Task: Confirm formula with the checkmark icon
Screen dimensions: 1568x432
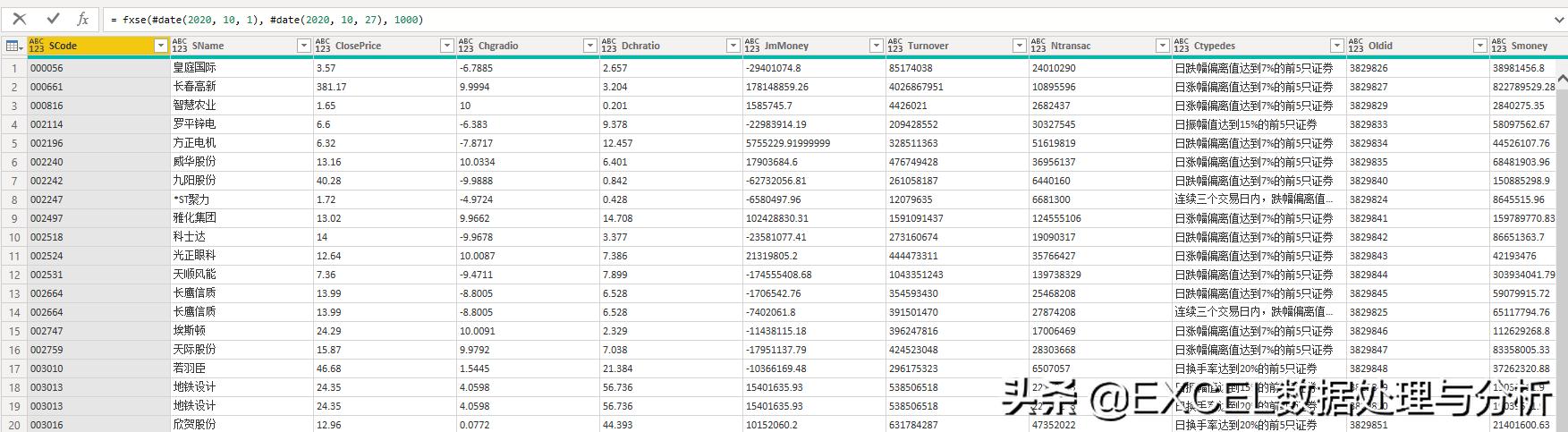Action: [x=53, y=19]
